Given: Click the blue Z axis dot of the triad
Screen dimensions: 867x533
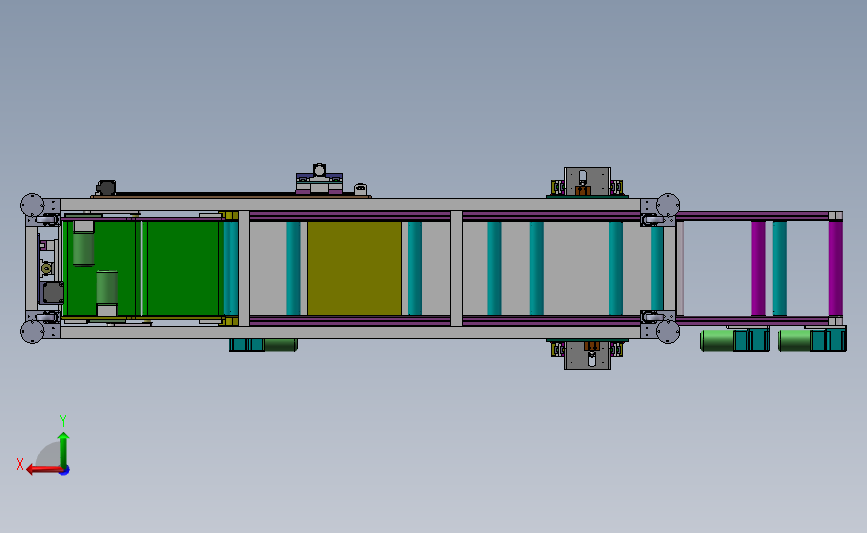Looking at the screenshot, I should 65,471.
